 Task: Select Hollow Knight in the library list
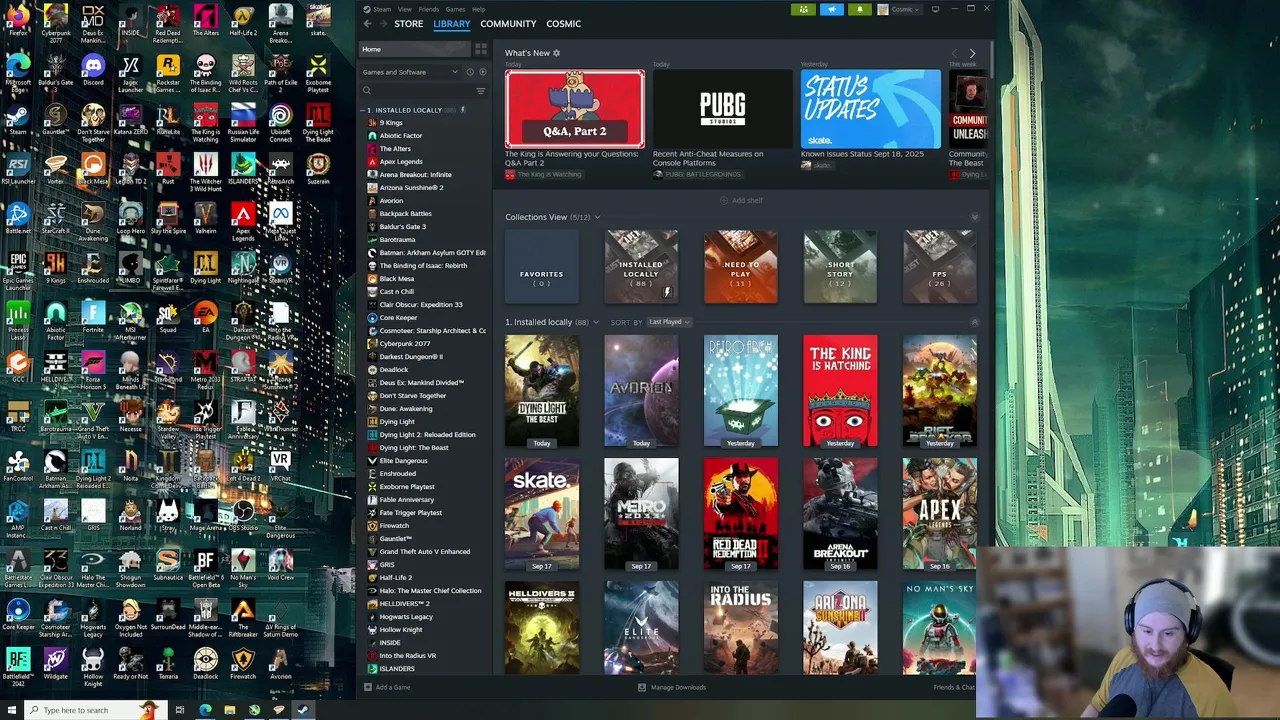click(x=400, y=630)
